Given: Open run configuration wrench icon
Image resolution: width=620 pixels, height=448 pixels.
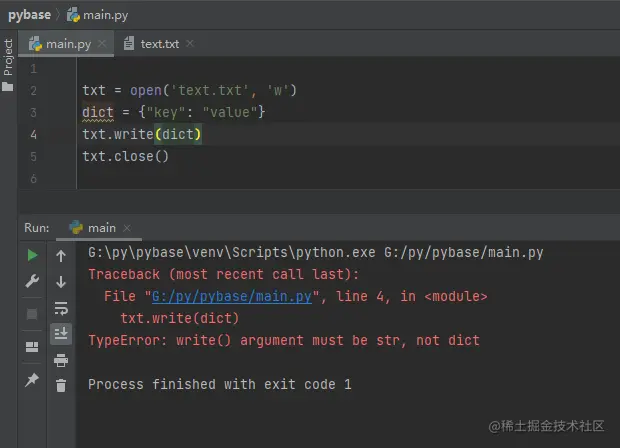Looking at the screenshot, I should pos(32,281).
